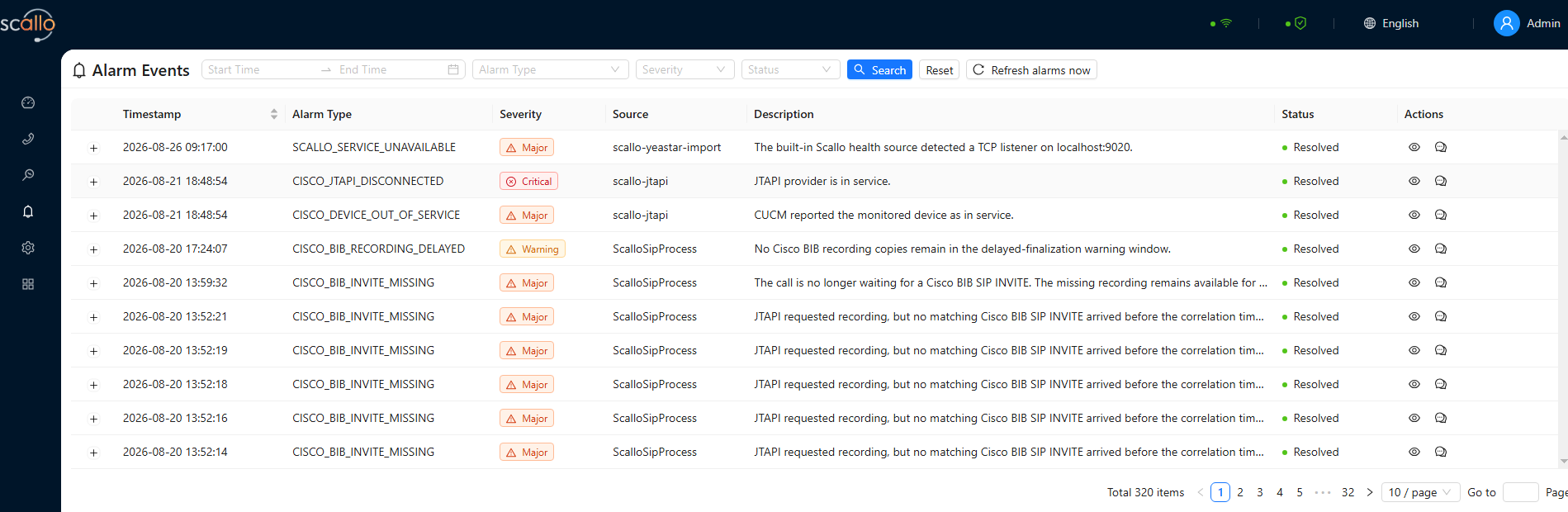Click the Scallo logo

(27, 24)
